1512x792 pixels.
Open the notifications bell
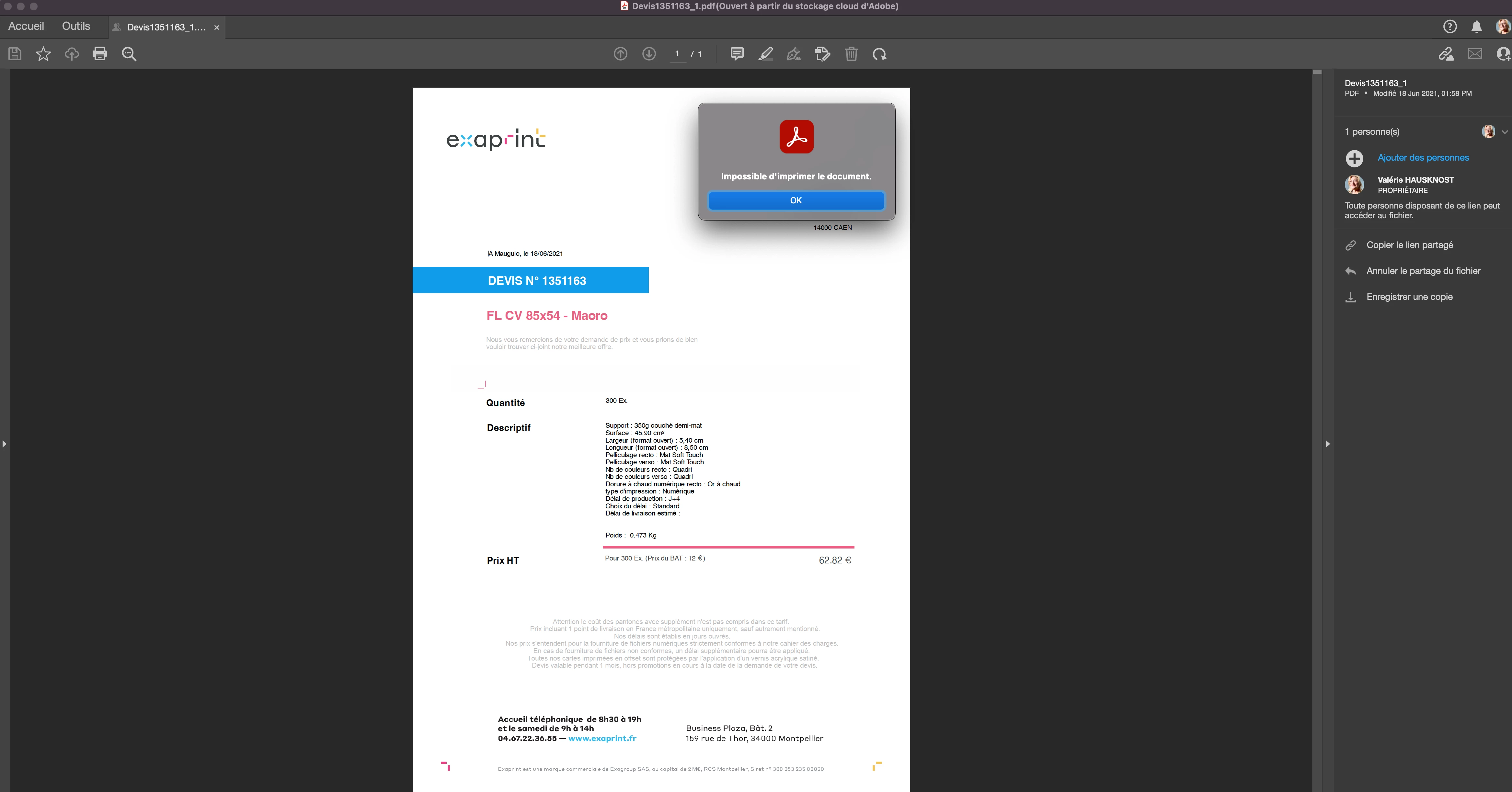click(x=1476, y=27)
